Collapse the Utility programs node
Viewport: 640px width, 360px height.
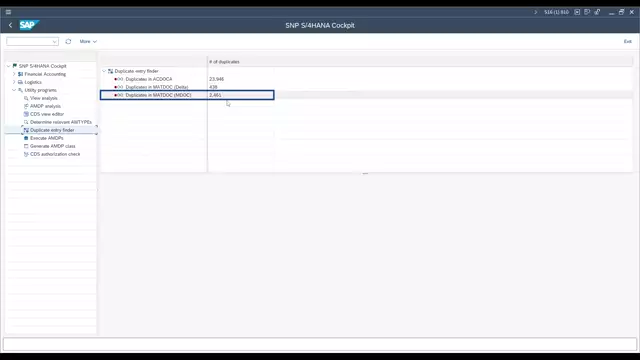[14, 90]
